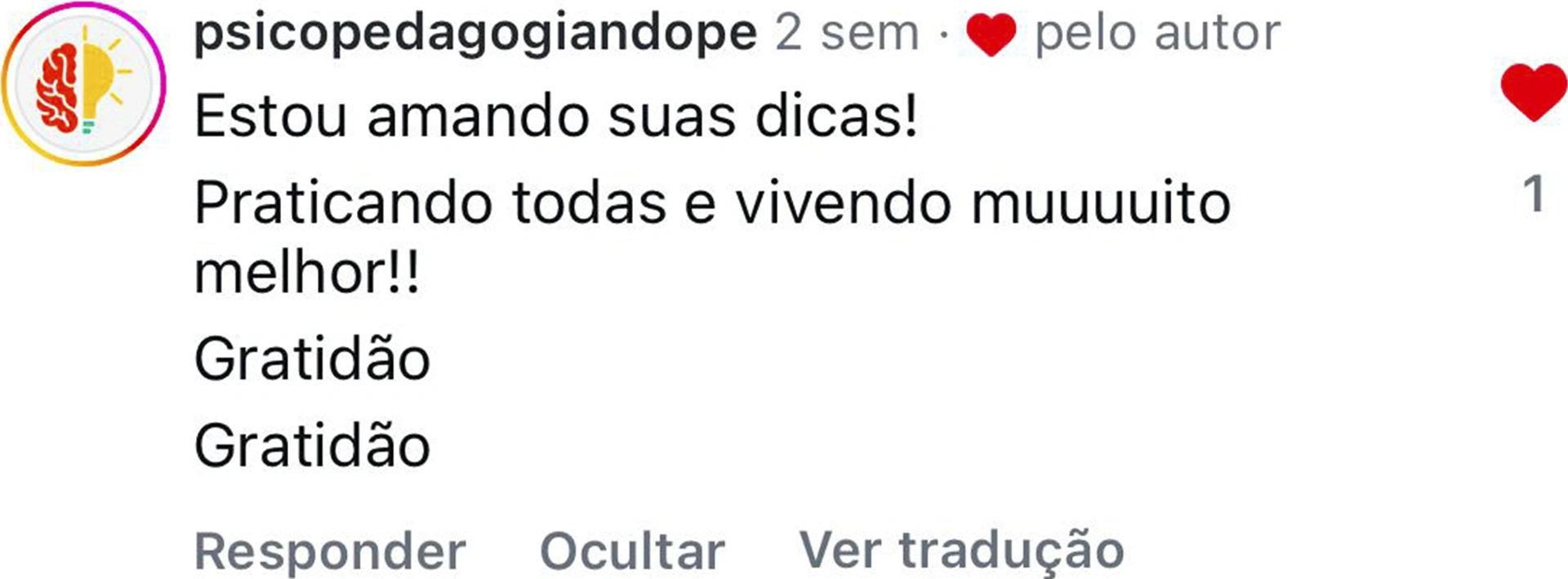1568x579 pixels.
Task: Click the word 'melhor!!' in the comment
Action: (307, 272)
